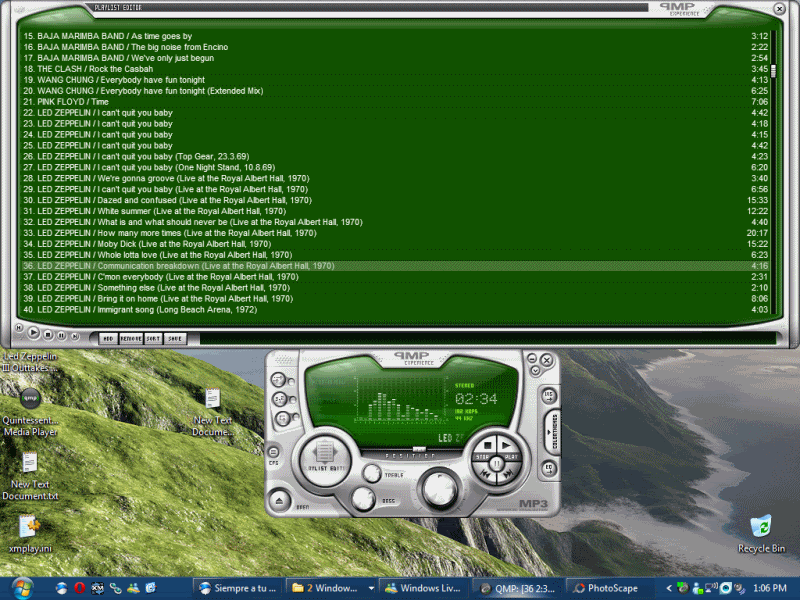Select track 20 Everybody have fun tonight (Extended Mix)
Screen dimensions: 800x600
click(x=395, y=91)
